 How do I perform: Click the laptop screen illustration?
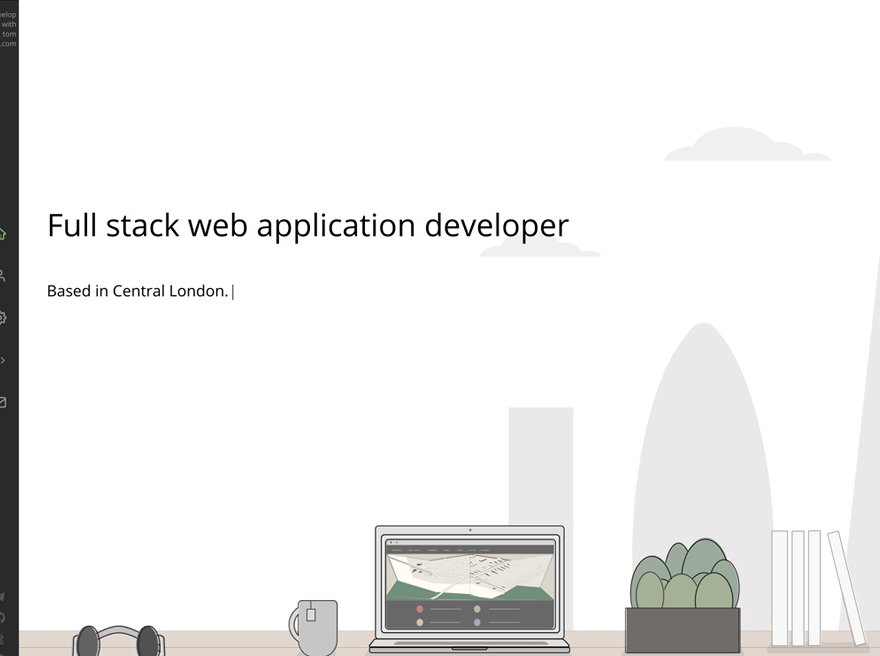pyautogui.click(x=470, y=584)
